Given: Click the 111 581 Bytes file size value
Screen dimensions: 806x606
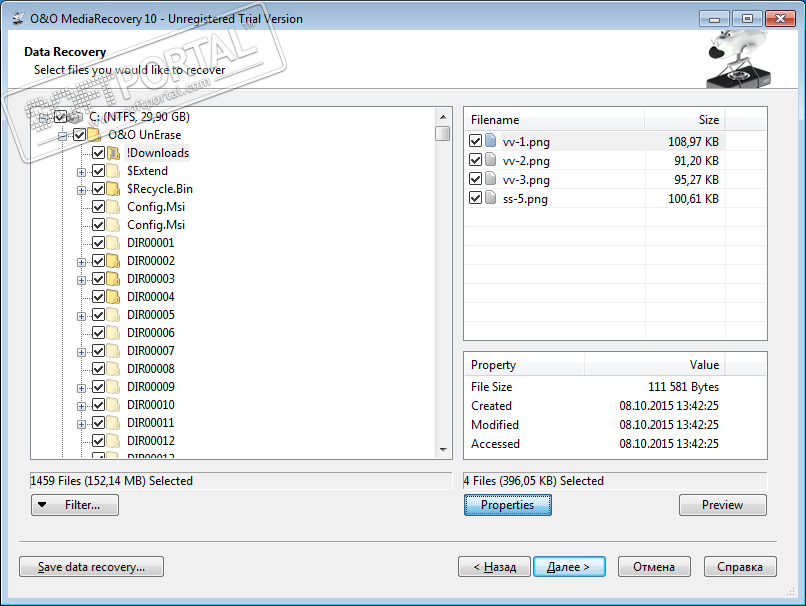Looking at the screenshot, I should tap(683, 387).
